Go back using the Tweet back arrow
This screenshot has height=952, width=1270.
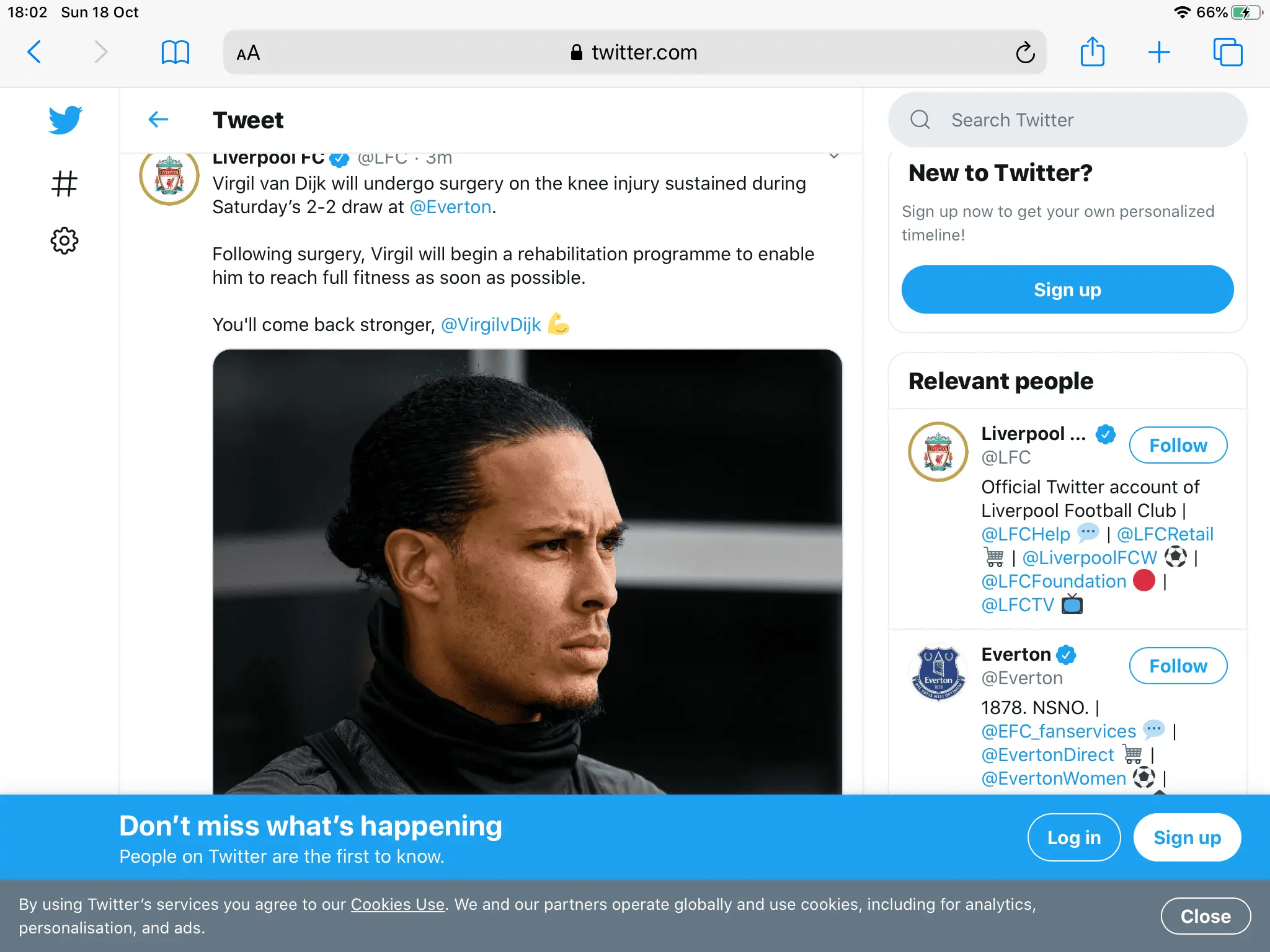pos(159,120)
